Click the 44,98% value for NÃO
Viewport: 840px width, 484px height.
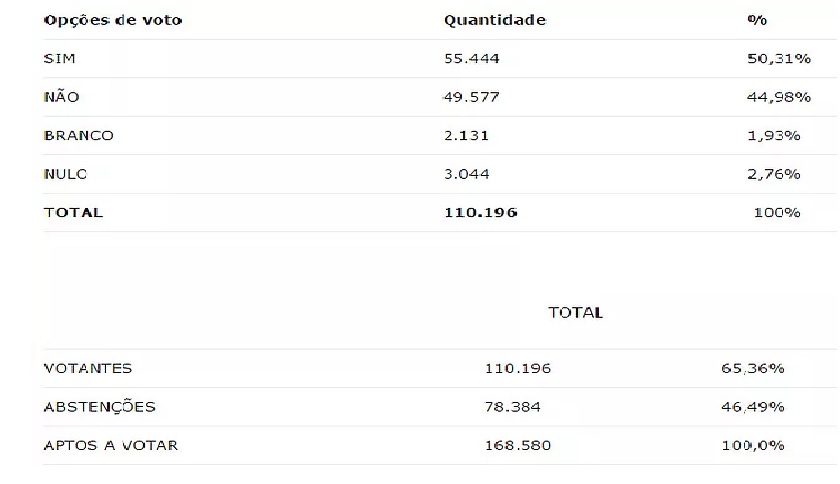point(779,97)
